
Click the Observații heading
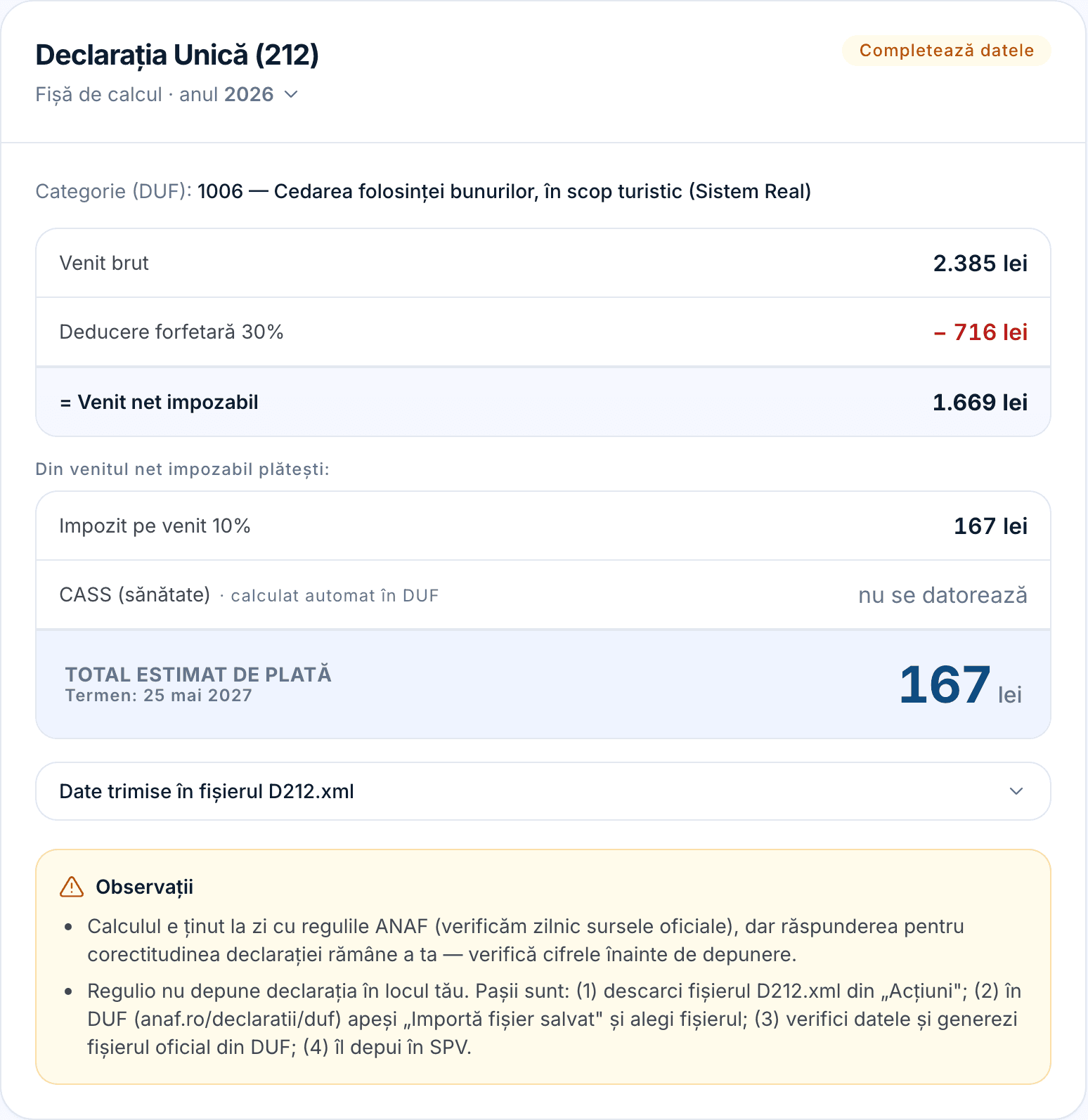point(145,887)
